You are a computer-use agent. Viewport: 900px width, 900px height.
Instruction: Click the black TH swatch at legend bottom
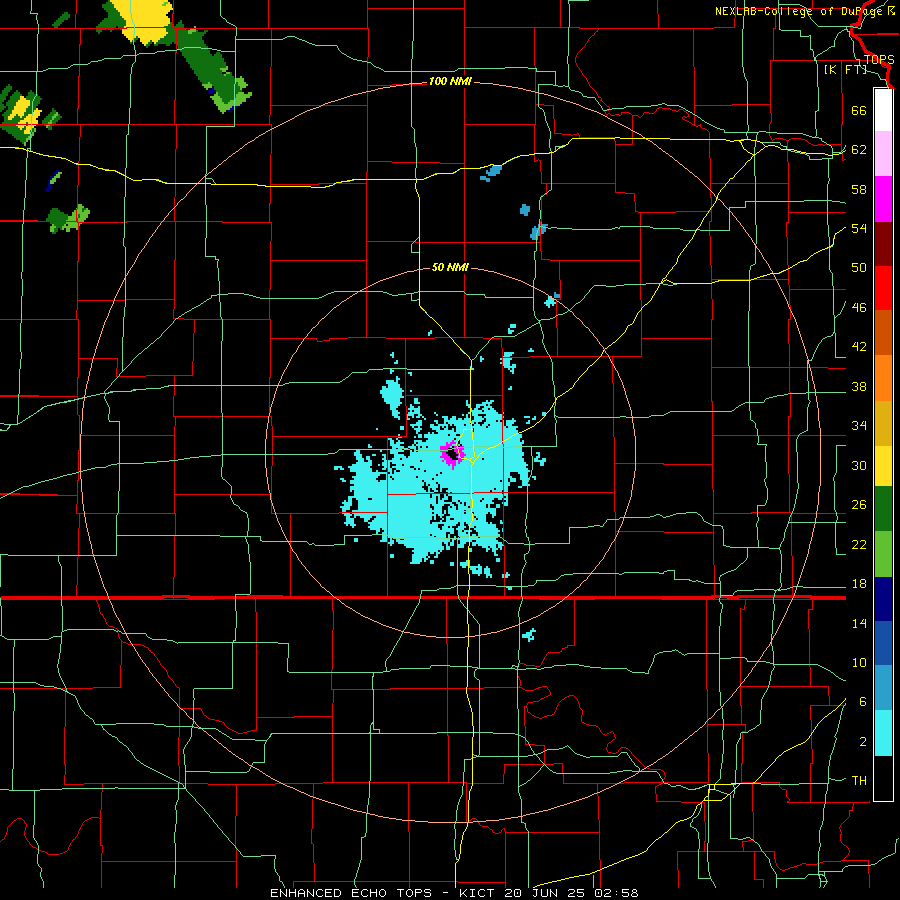(883, 778)
